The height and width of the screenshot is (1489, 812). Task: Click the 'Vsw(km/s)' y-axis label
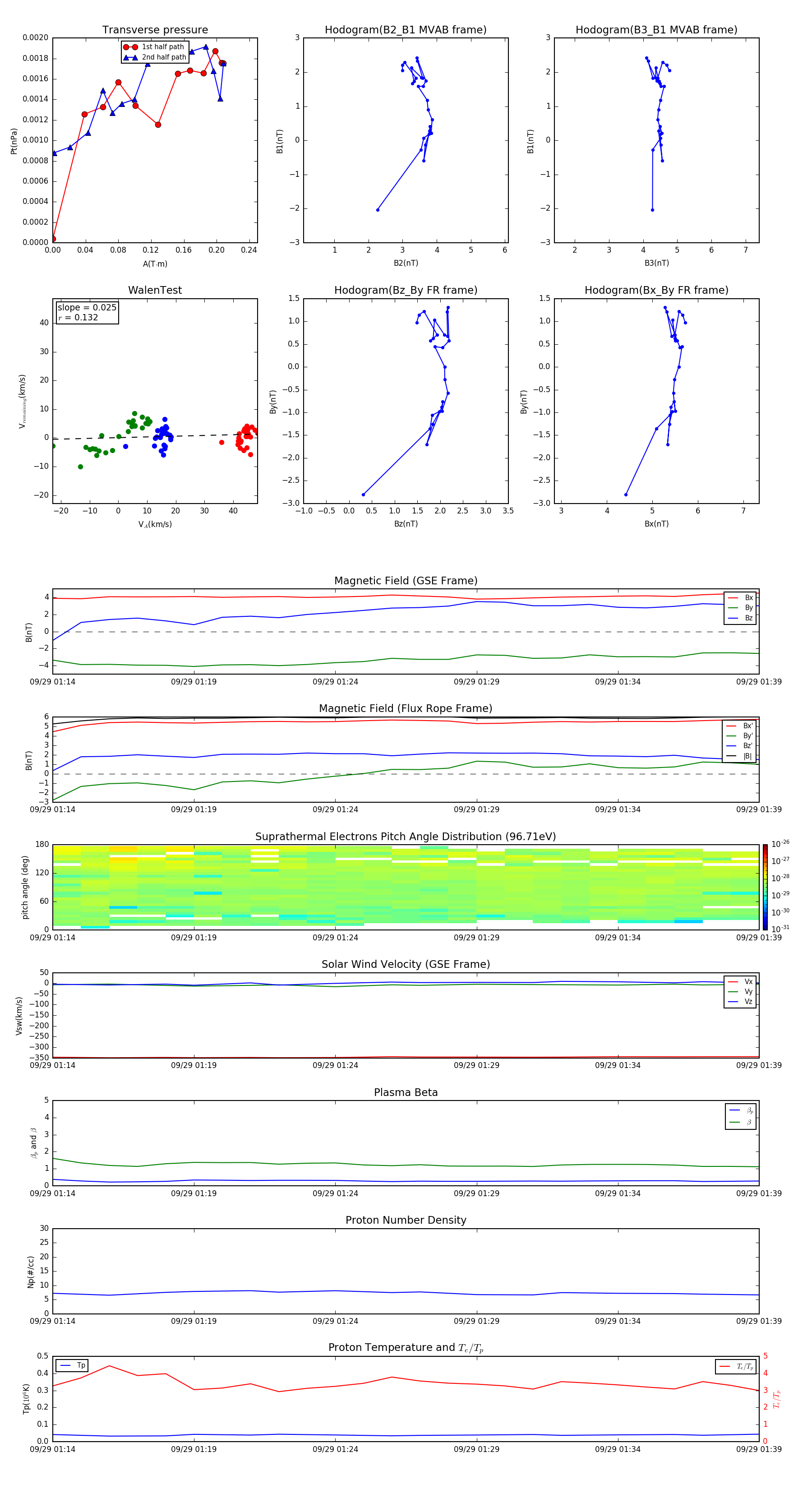click(x=18, y=1016)
